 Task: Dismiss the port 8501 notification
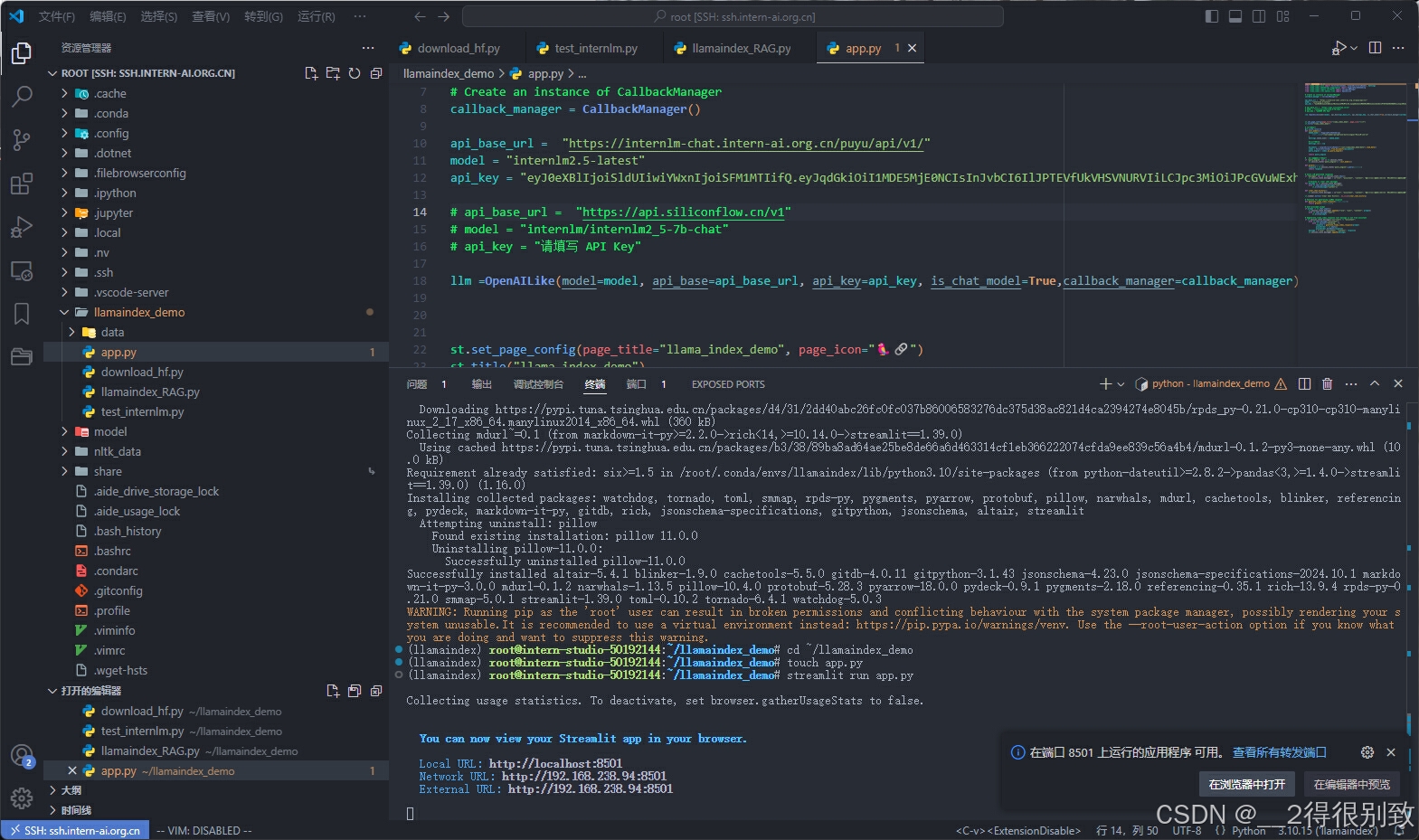tap(1391, 752)
